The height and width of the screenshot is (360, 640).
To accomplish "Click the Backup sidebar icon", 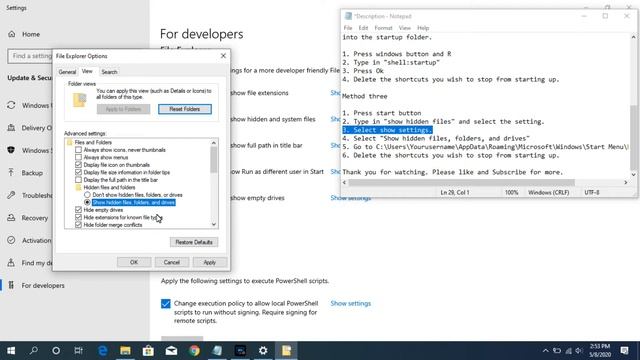I will click(11, 173).
